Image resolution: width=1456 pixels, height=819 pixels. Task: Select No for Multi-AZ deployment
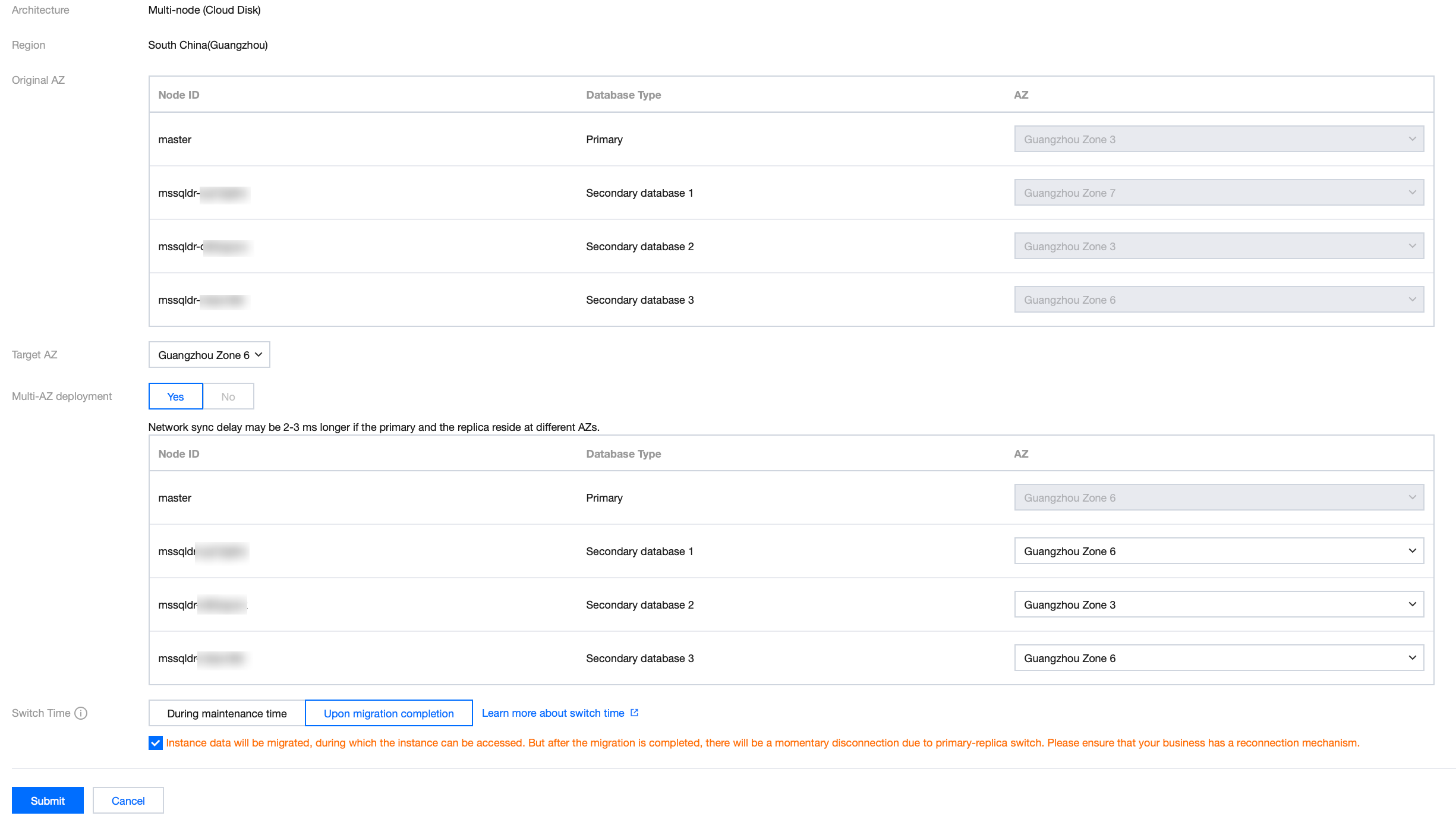tap(228, 396)
